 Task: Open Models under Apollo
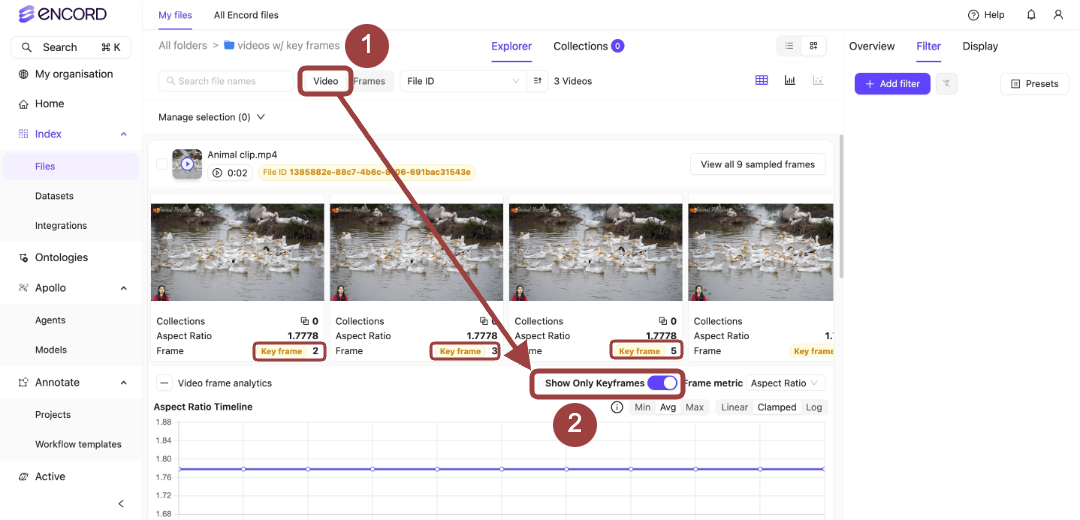pyautogui.click(x=51, y=349)
